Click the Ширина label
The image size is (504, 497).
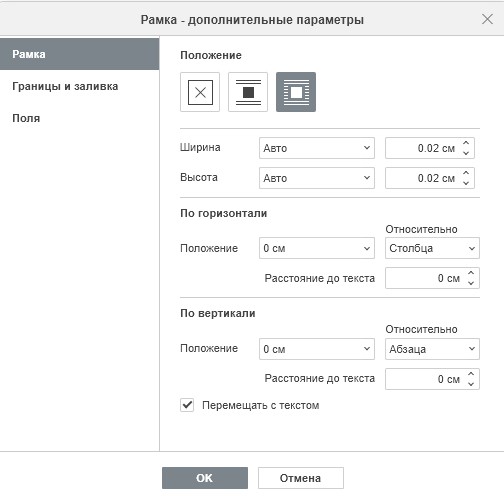pyautogui.click(x=200, y=147)
